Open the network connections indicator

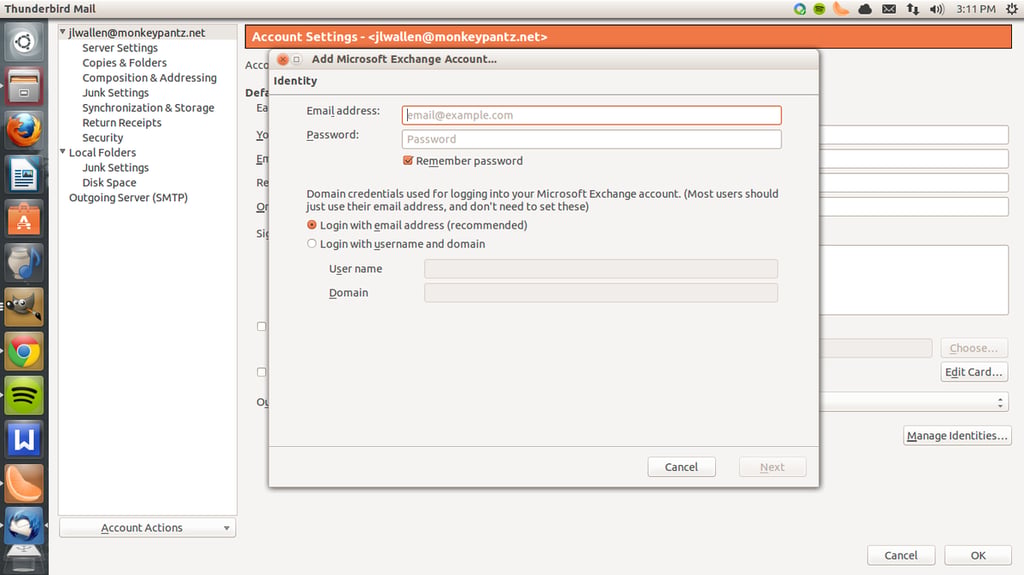pos(912,9)
